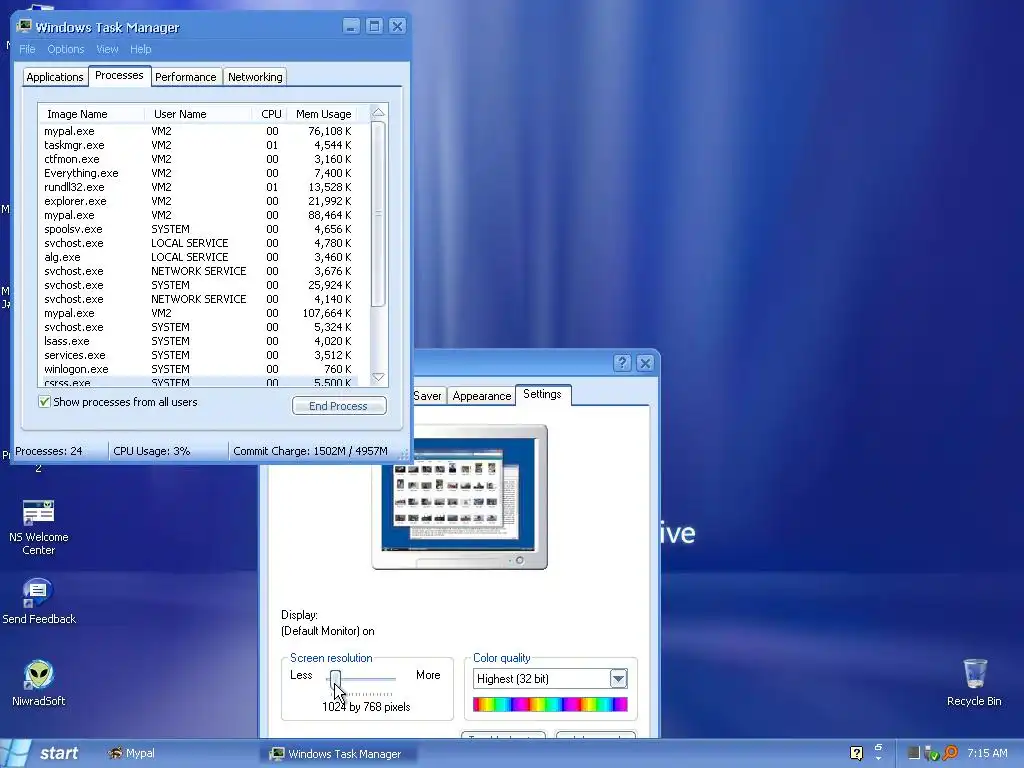This screenshot has width=1024, height=768.
Task: Click the 7:15 AM taskbar clock
Action: tap(987, 753)
